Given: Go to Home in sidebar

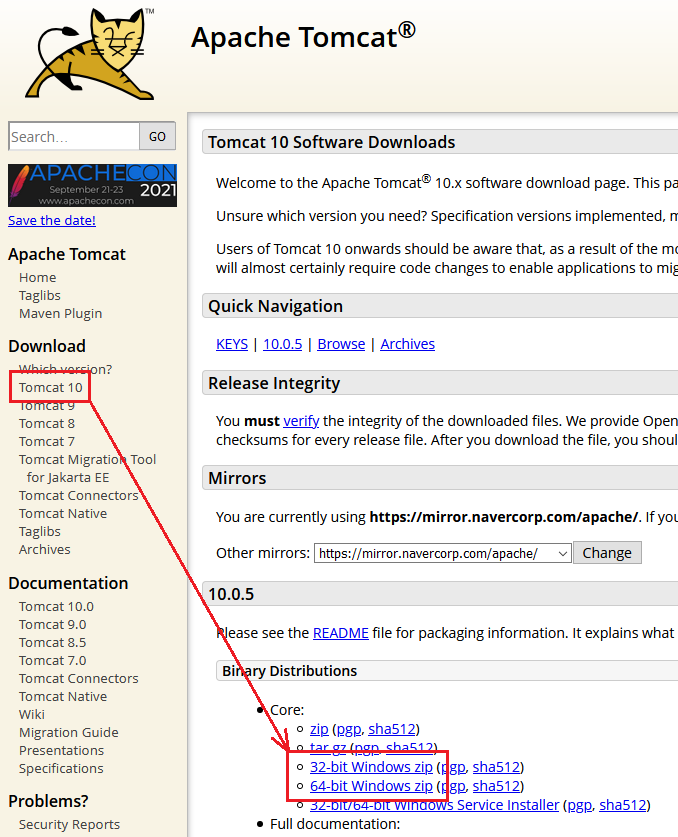Looking at the screenshot, I should coord(37,278).
